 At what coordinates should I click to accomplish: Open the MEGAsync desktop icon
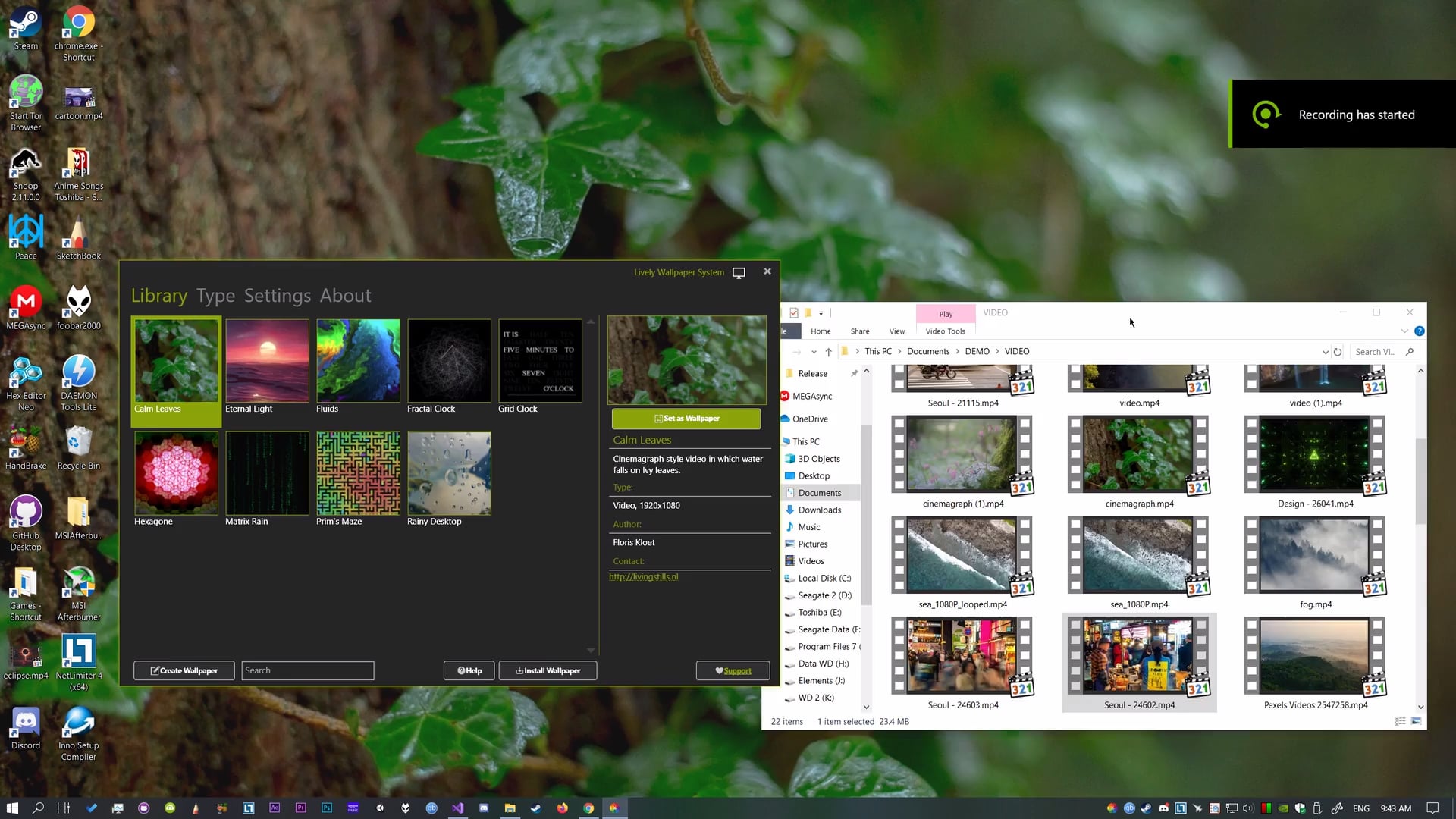point(26,309)
